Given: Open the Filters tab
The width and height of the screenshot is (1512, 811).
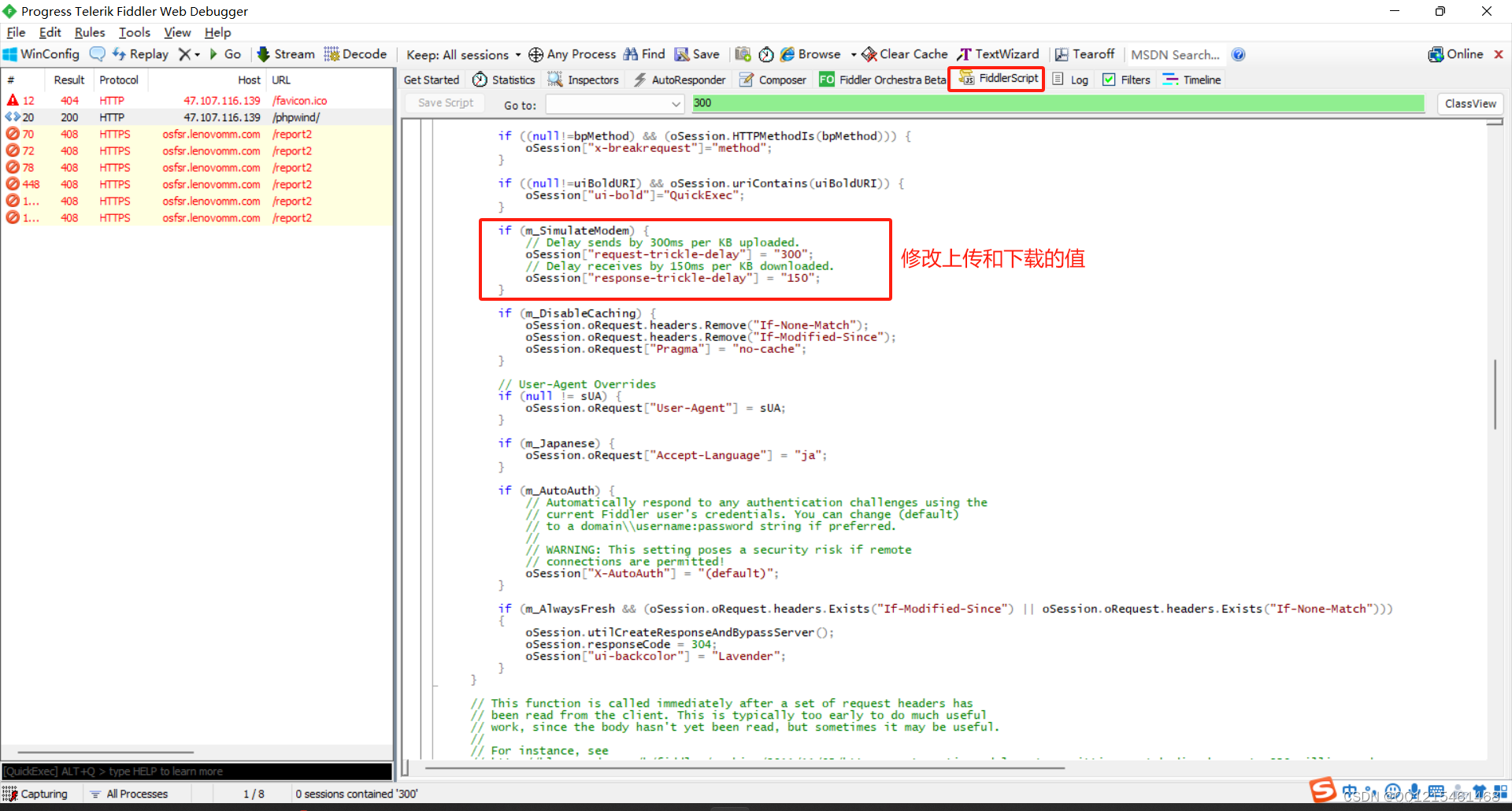Looking at the screenshot, I should pos(1126,80).
